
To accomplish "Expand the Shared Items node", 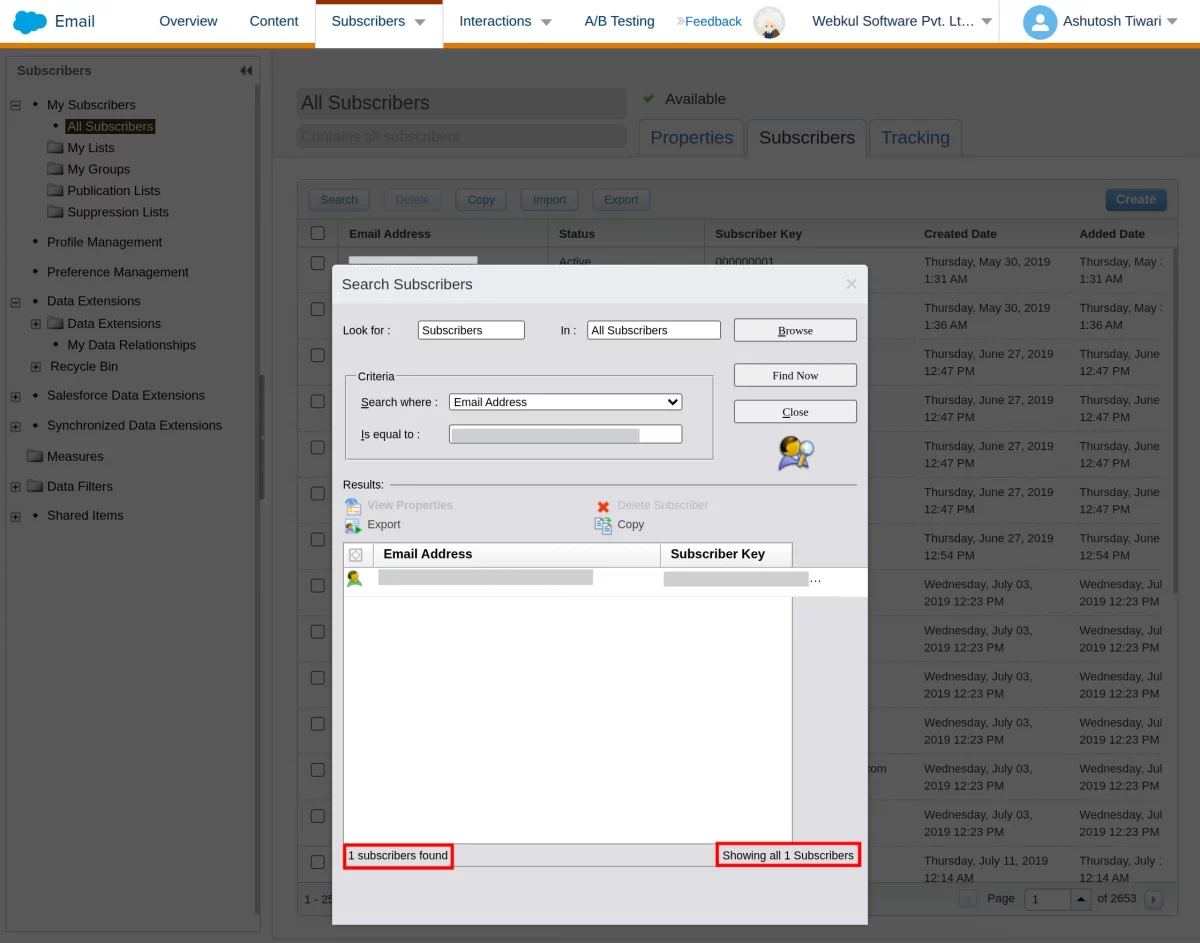I will pos(15,517).
